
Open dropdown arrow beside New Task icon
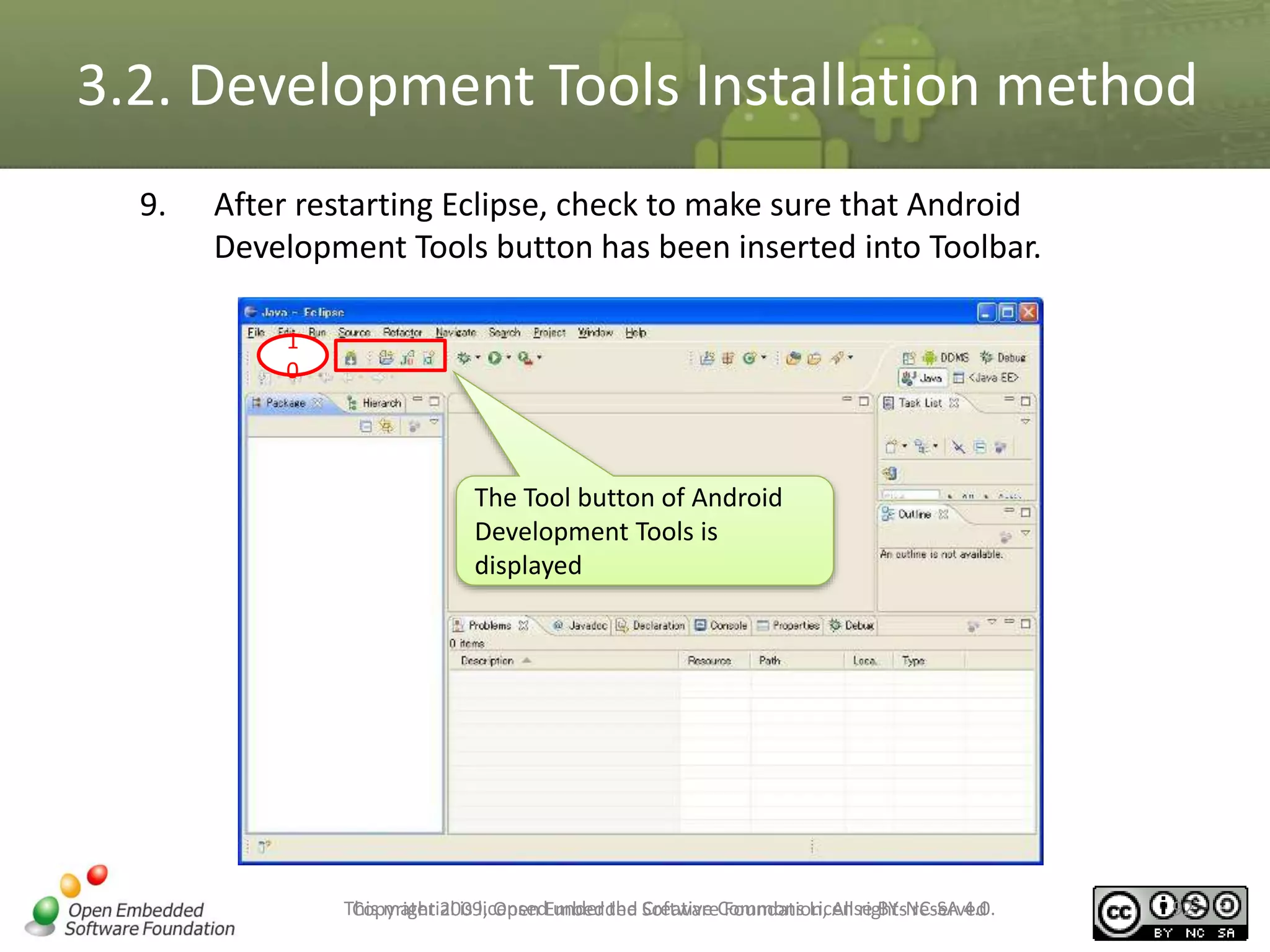coord(905,446)
